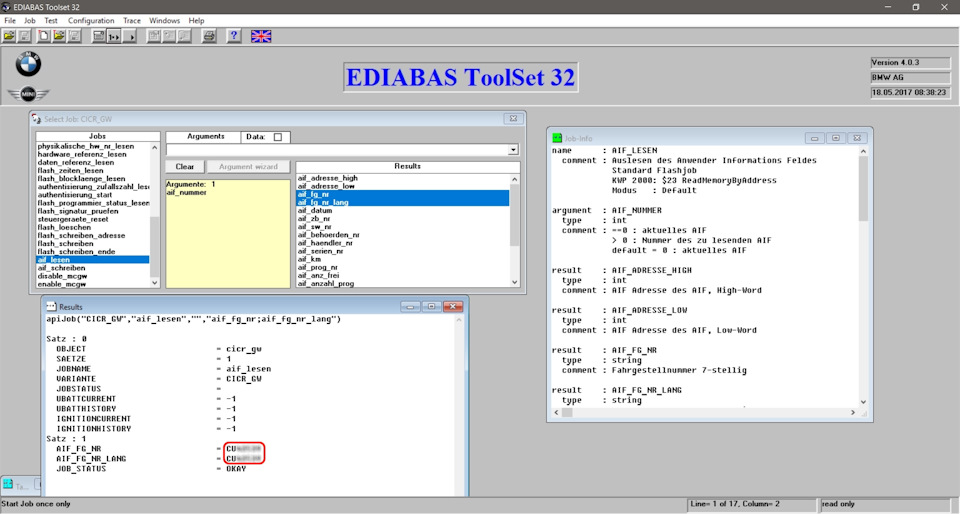The height and width of the screenshot is (514, 960).
Task: Open the File menu
Action: [x=10, y=20]
